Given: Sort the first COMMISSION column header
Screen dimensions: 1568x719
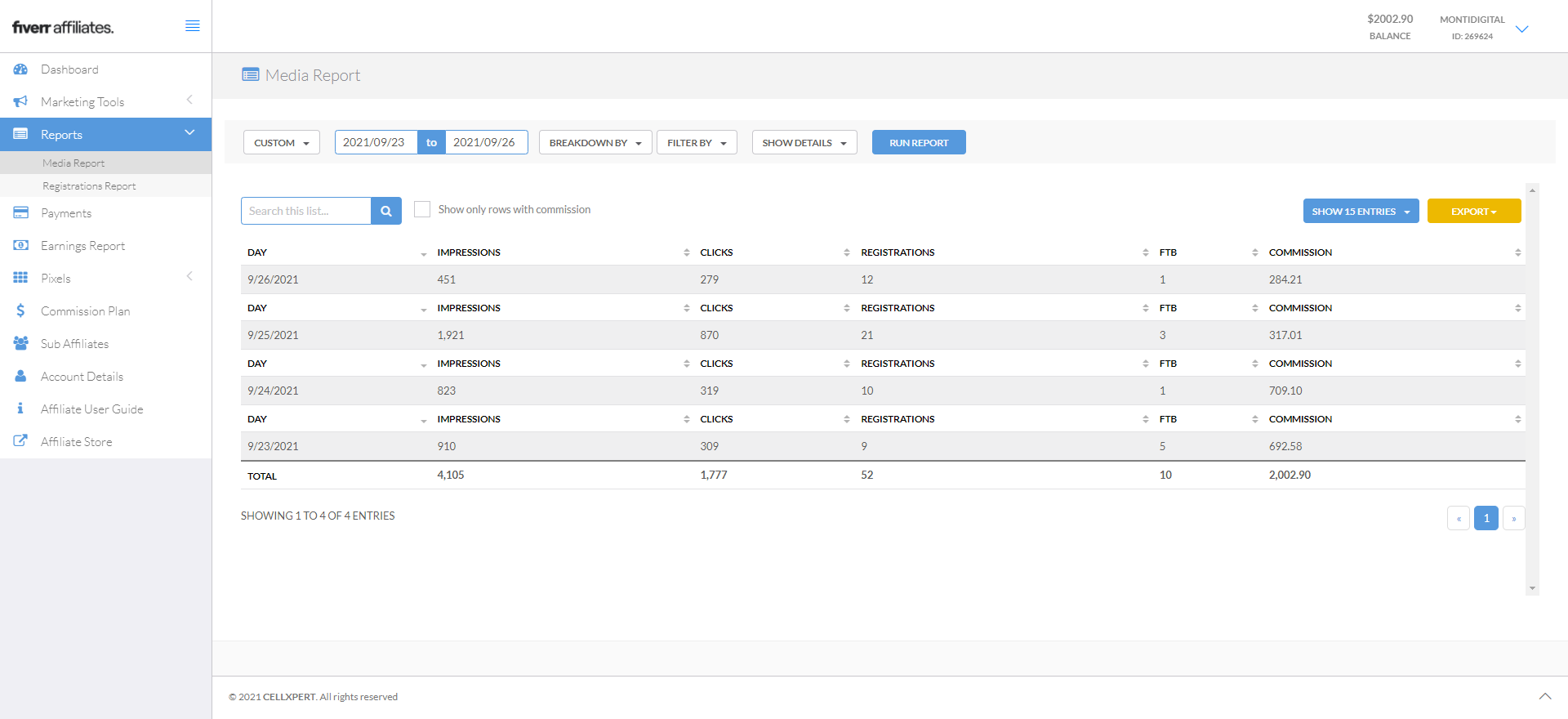Looking at the screenshot, I should [x=1300, y=252].
